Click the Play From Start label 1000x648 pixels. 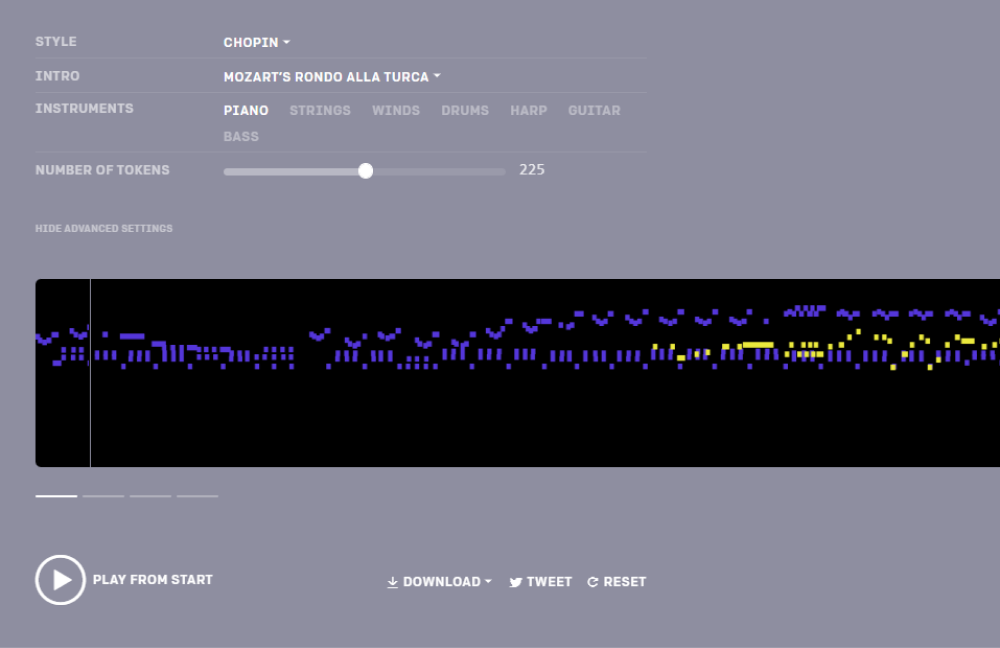(152, 580)
